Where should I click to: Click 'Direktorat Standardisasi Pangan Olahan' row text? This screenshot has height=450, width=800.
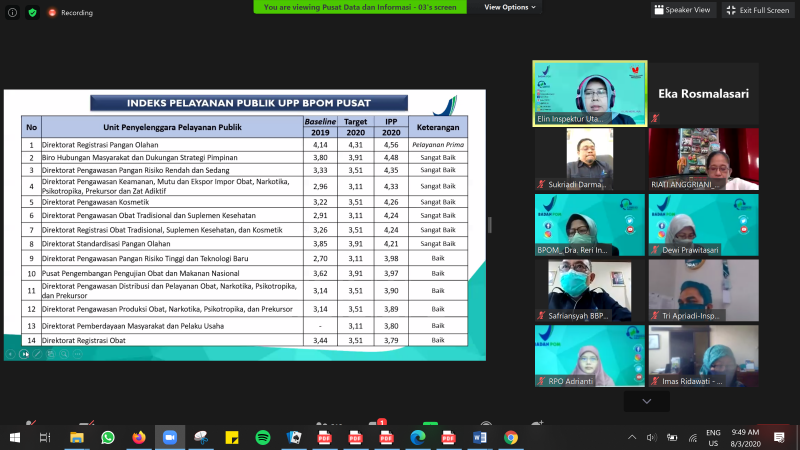106,244
